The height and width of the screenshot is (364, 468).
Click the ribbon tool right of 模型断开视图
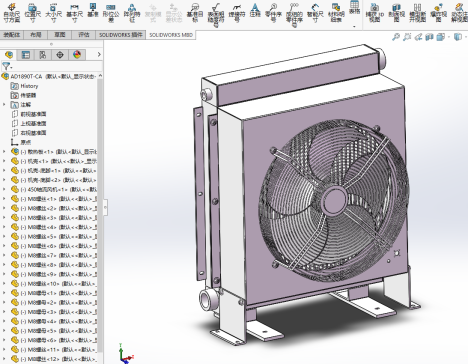(439, 12)
